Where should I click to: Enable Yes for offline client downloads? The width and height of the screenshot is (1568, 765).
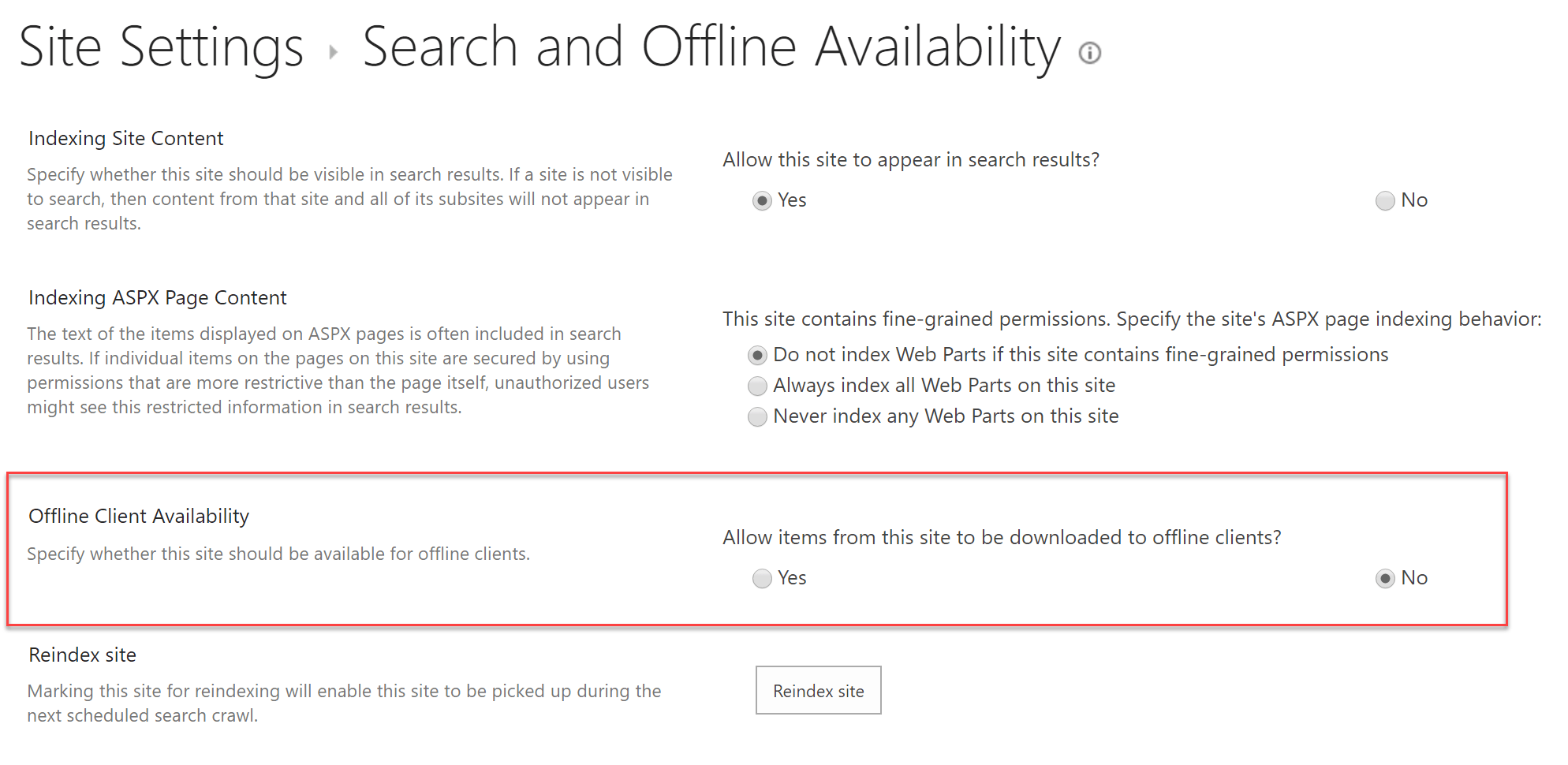pos(762,579)
